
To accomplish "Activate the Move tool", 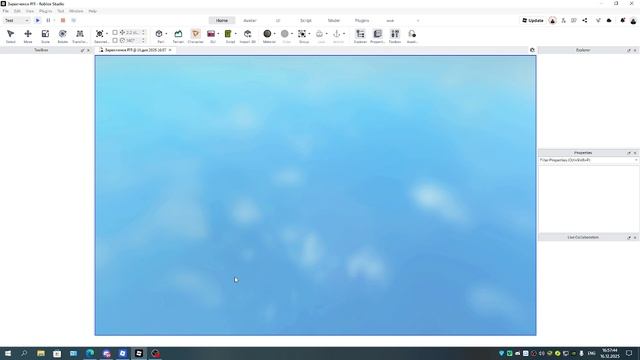I will click(x=28, y=34).
